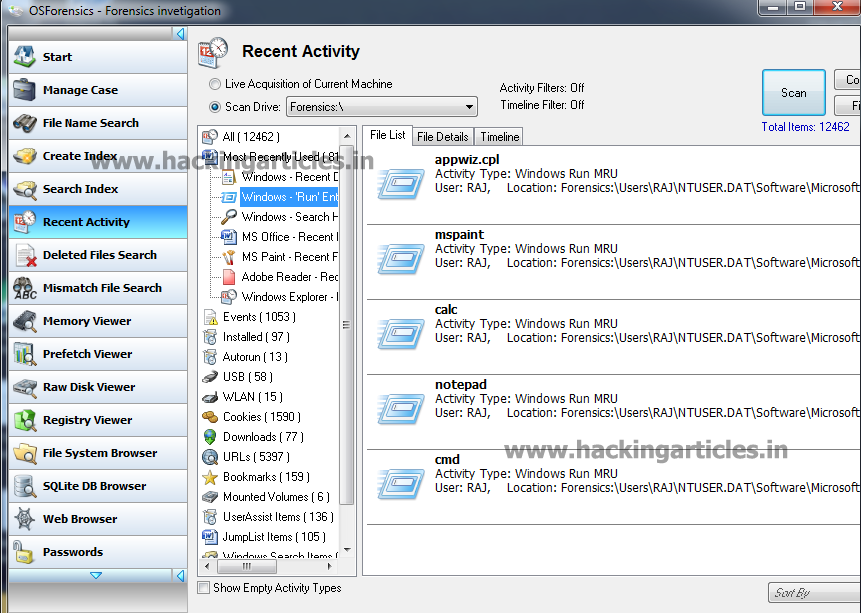
Task: Click the cmd run entry icon
Action: tap(401, 484)
